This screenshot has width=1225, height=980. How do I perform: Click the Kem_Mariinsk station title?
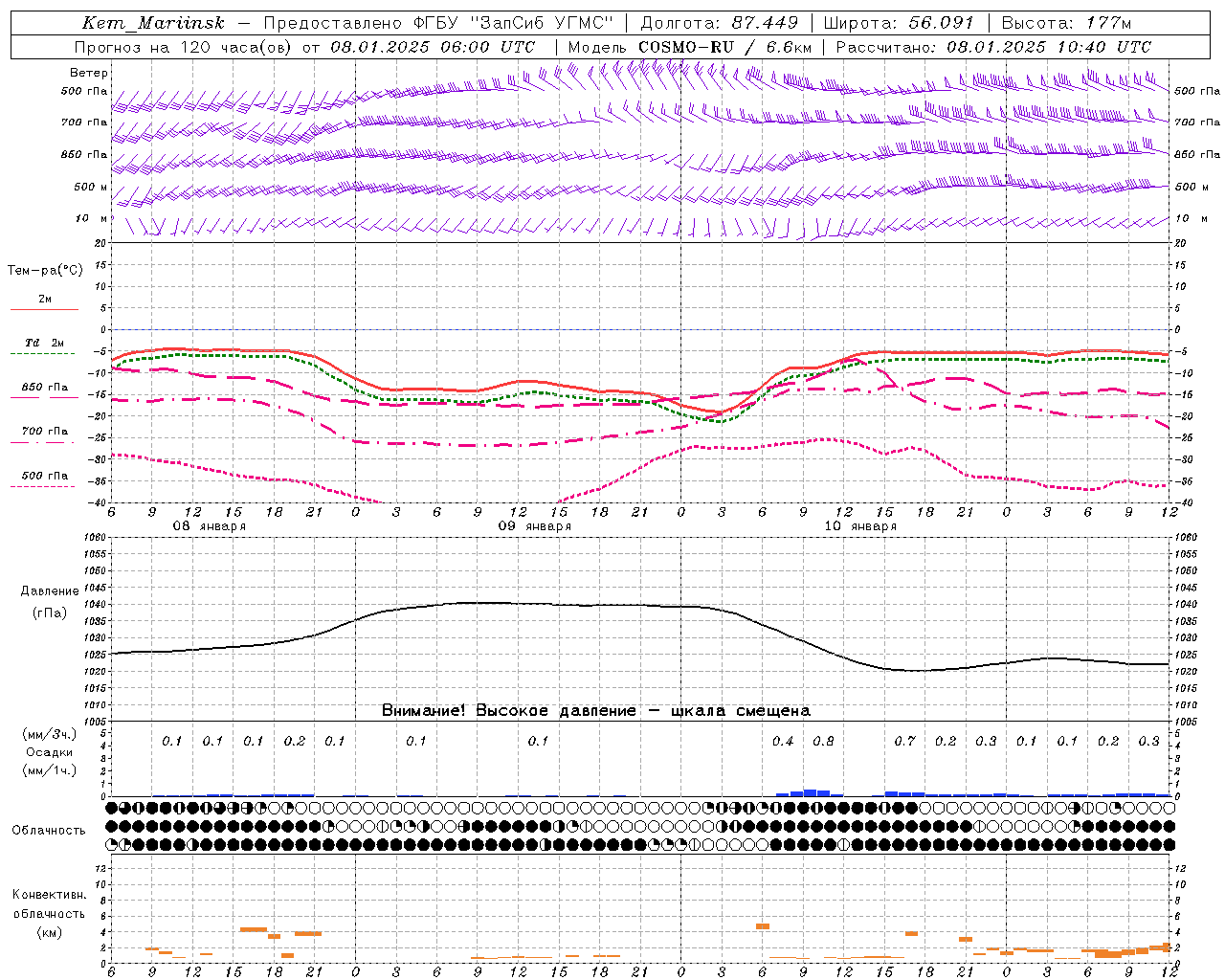click(x=153, y=23)
